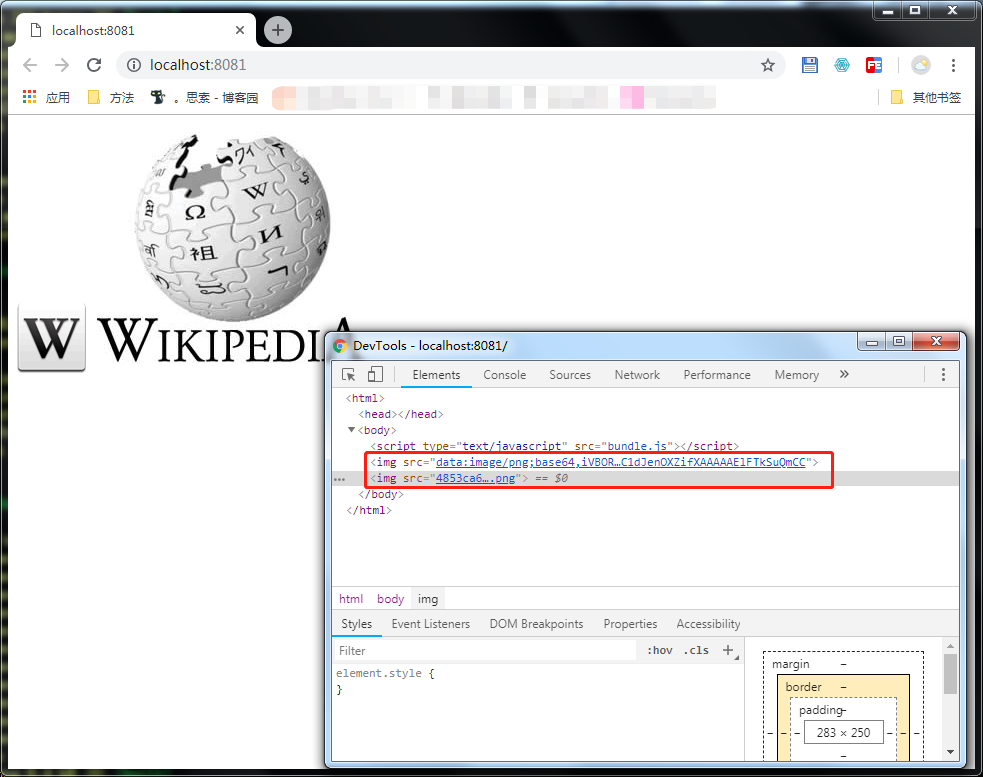The image size is (983, 777).
Task: Click html in the breadcrumb bar
Action: [350, 599]
